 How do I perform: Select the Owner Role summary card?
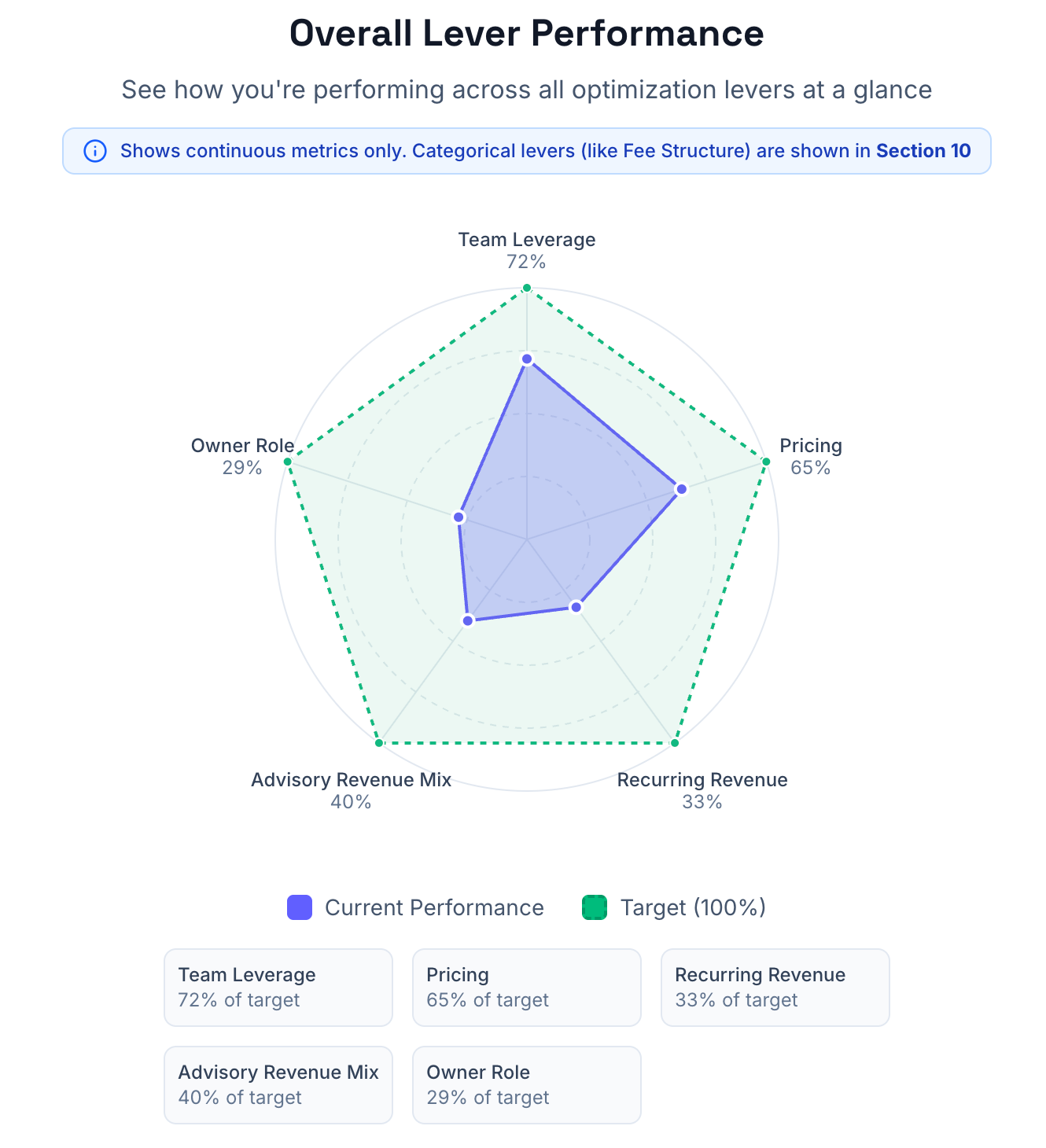527,1084
